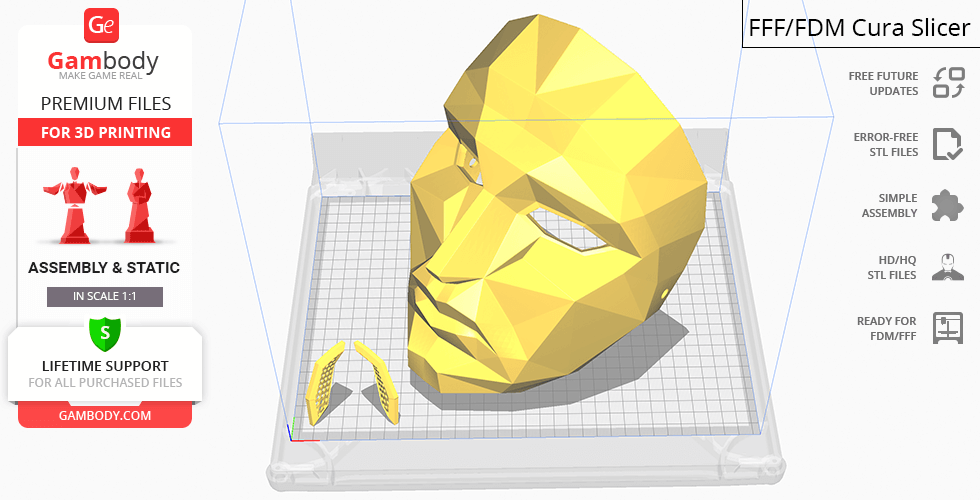This screenshot has width=980, height=500.
Task: Click the HD/HQ STL FILES label
Action: pyautogui.click(x=892, y=268)
